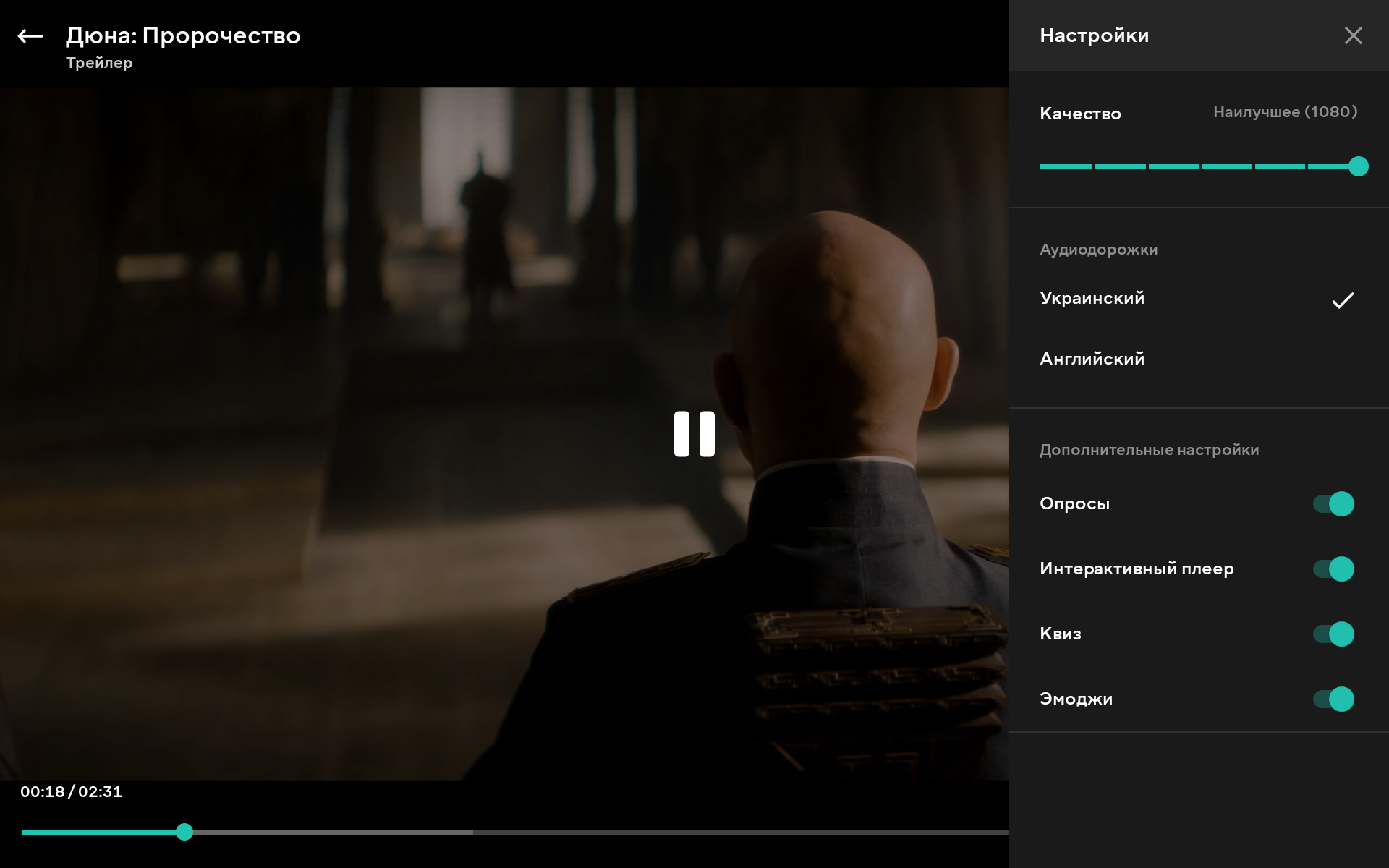Click the Трейлер subtitle text
The height and width of the screenshot is (868, 1389).
pos(99,63)
